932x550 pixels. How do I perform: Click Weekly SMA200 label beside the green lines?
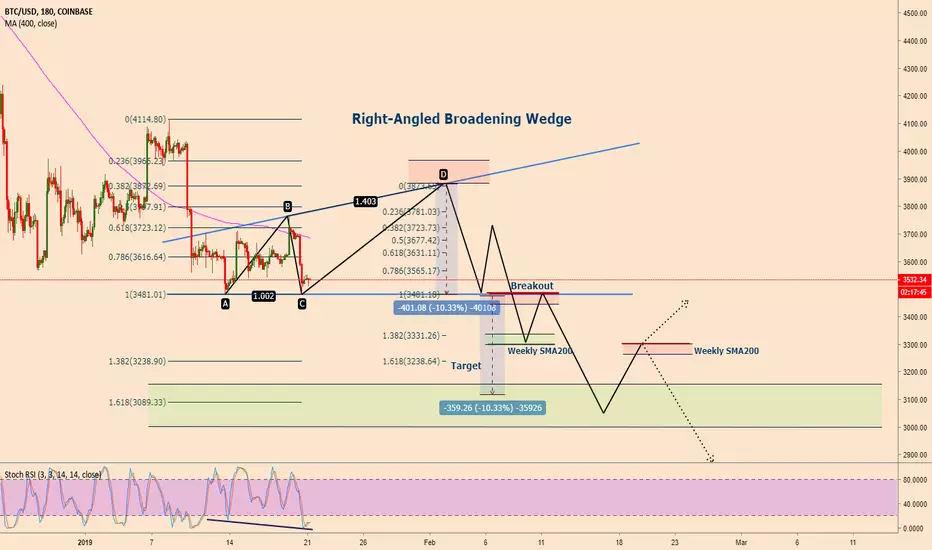tap(540, 351)
